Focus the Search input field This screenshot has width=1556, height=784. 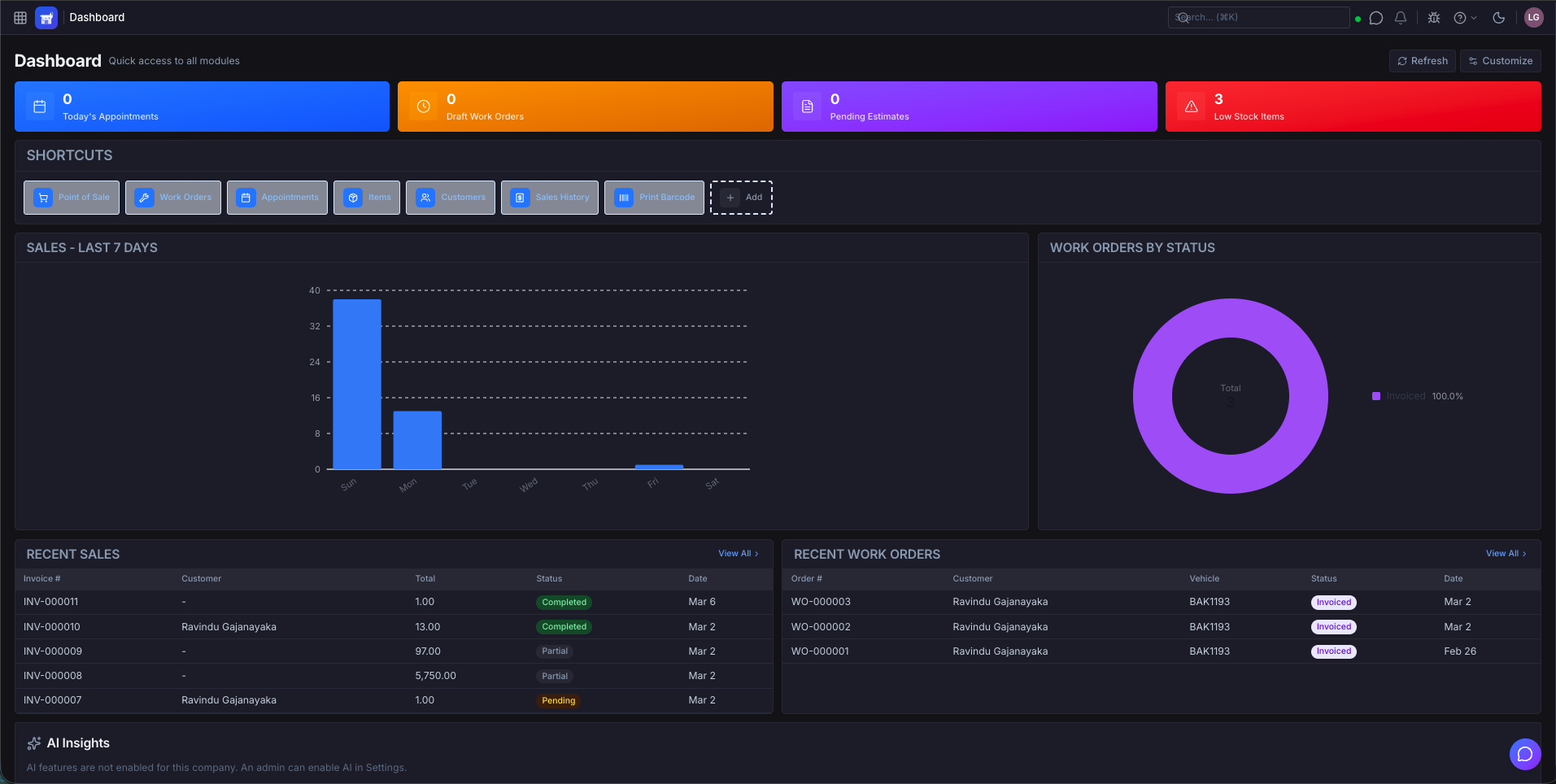(x=1259, y=17)
